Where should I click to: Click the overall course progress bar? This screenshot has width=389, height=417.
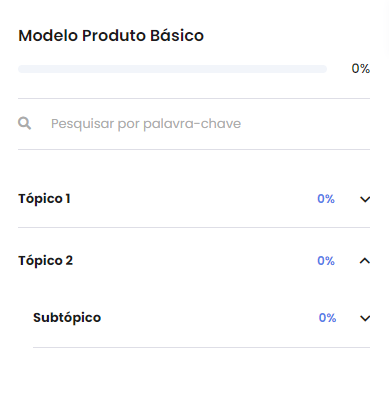coord(172,69)
